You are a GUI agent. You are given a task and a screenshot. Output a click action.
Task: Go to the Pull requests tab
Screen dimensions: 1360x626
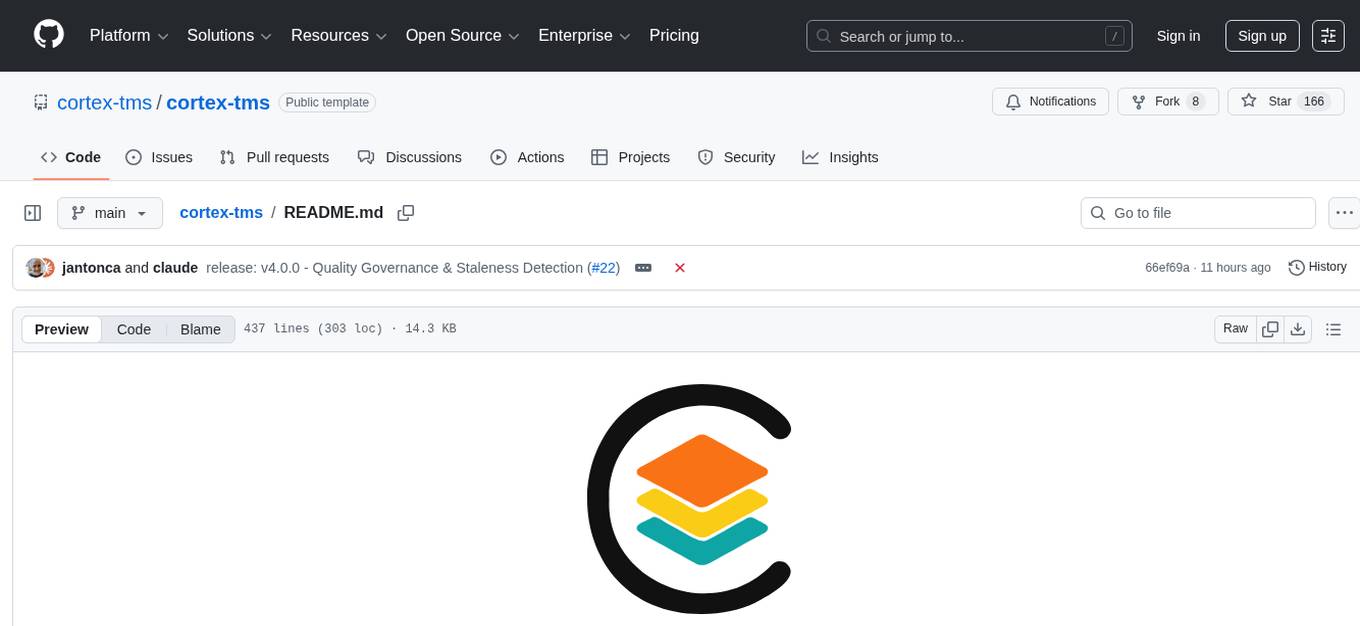coord(274,157)
